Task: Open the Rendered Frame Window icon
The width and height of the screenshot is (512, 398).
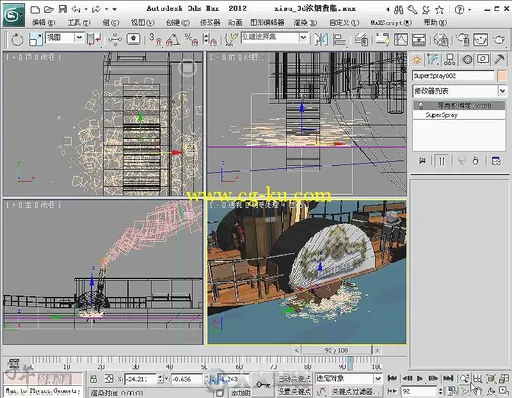Action: (480, 39)
